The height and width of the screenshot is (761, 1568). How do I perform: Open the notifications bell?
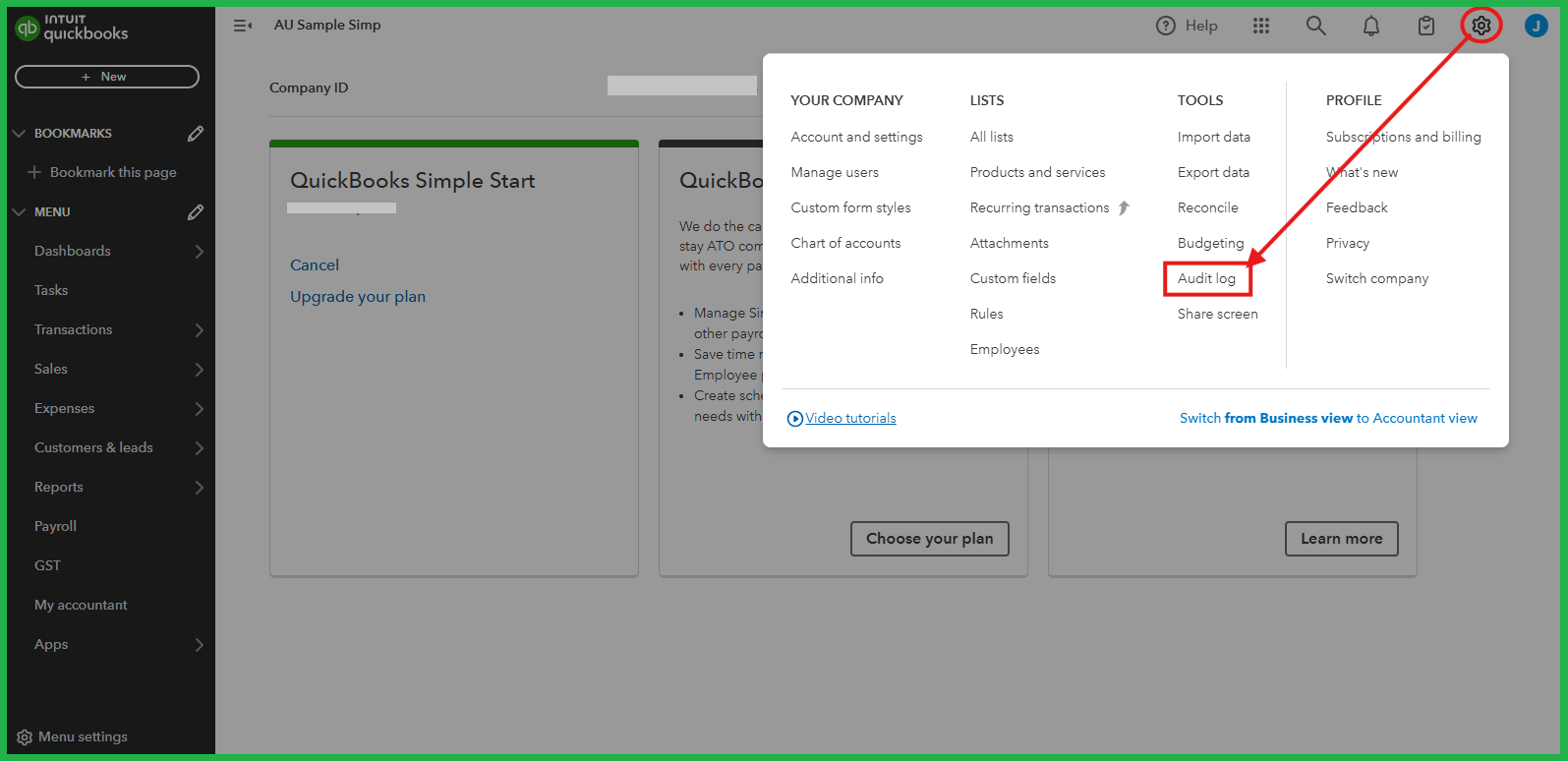(1371, 26)
